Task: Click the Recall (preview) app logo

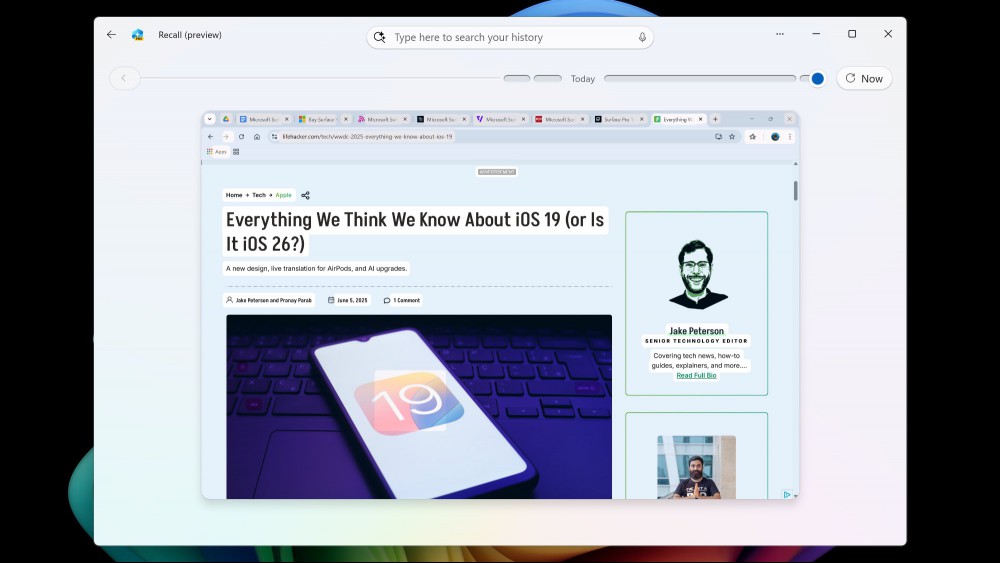Action: click(x=137, y=34)
